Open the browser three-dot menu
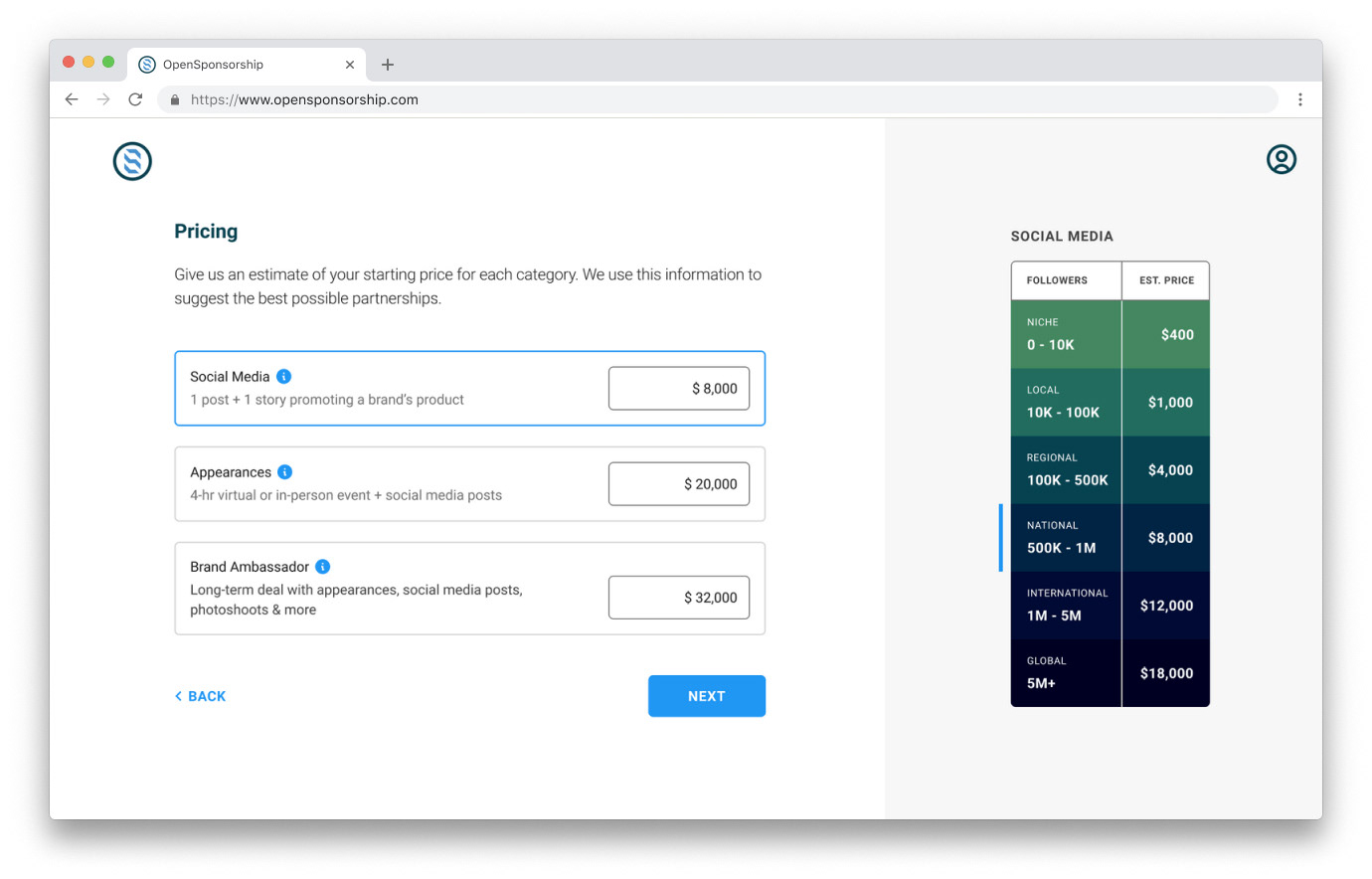This screenshot has width=1372, height=879. click(x=1299, y=99)
